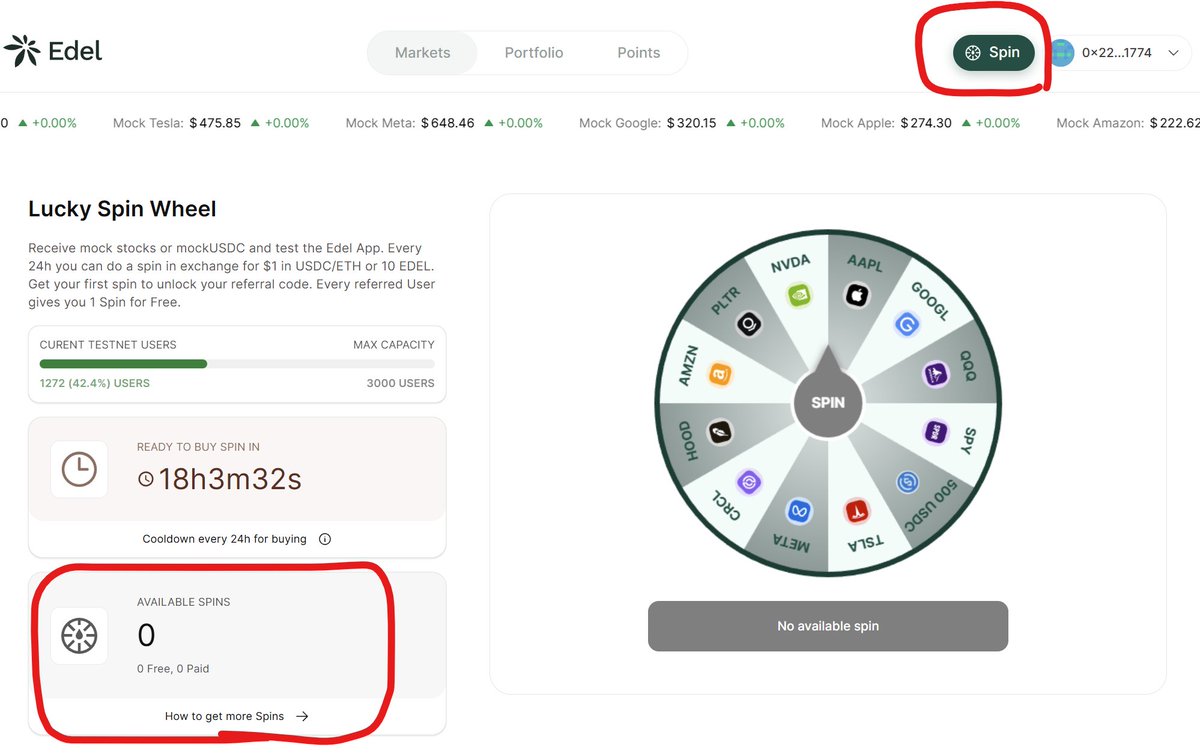Click the AVAILABLE SPINS label
The image size is (1200, 753).
point(184,602)
